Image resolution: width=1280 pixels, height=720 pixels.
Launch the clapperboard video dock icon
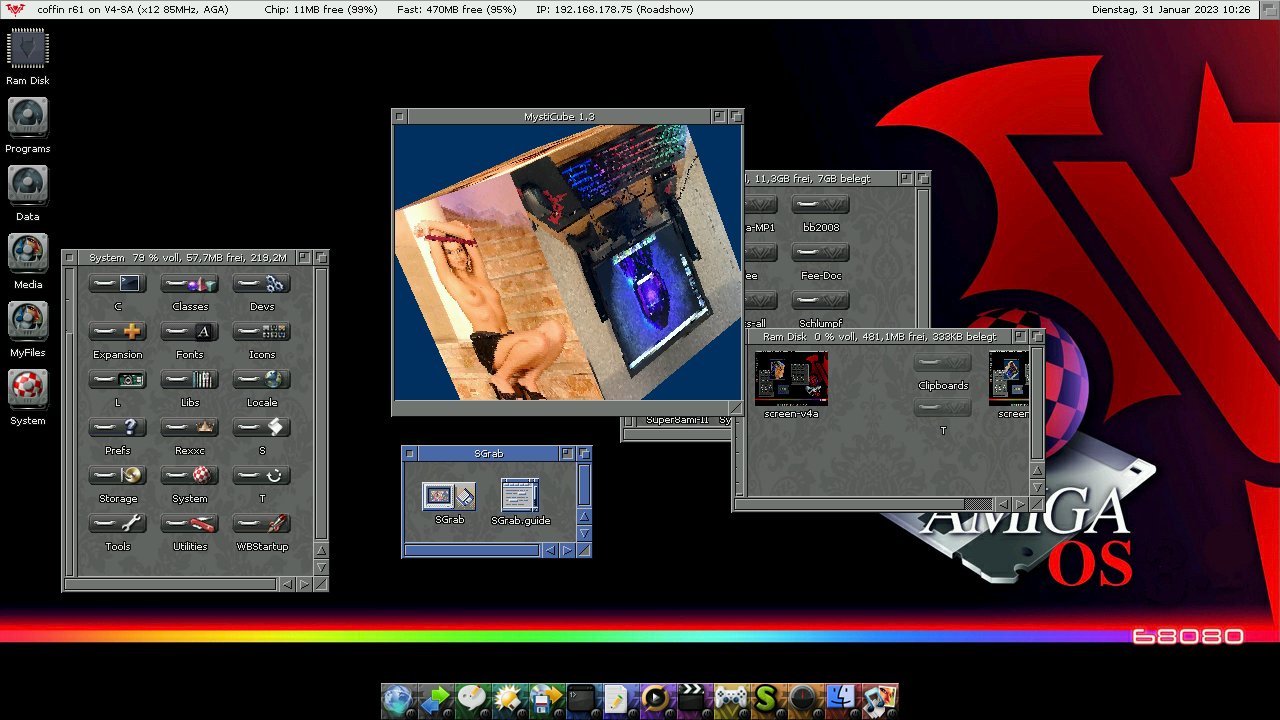[x=692, y=699]
